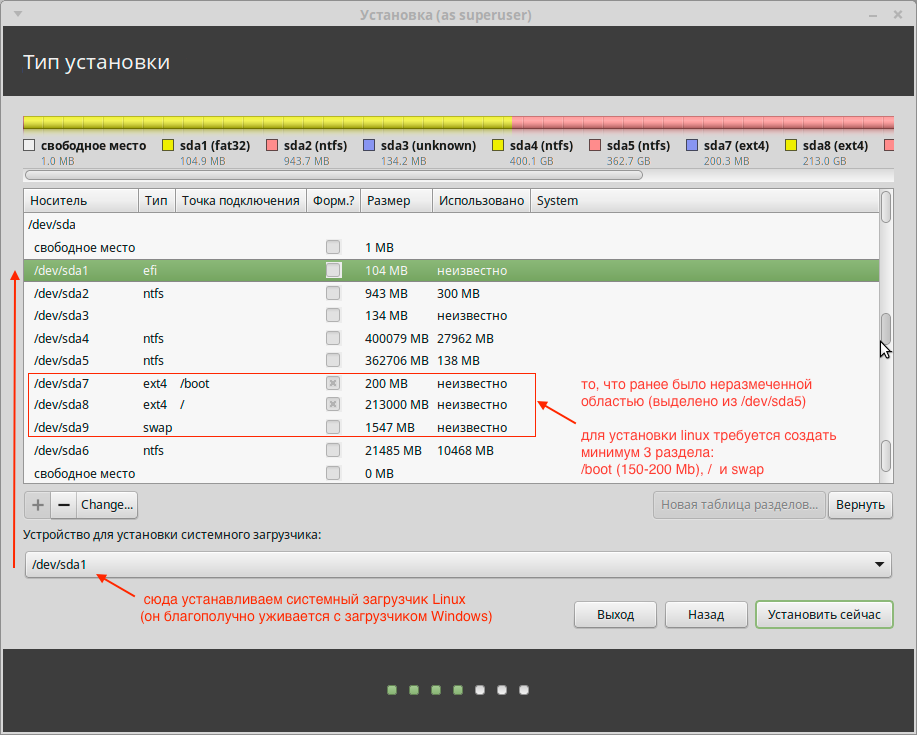Screen dimensions: 917x735
Task: Click the sda7 (ext4) blue legend swatch
Action: (692, 145)
